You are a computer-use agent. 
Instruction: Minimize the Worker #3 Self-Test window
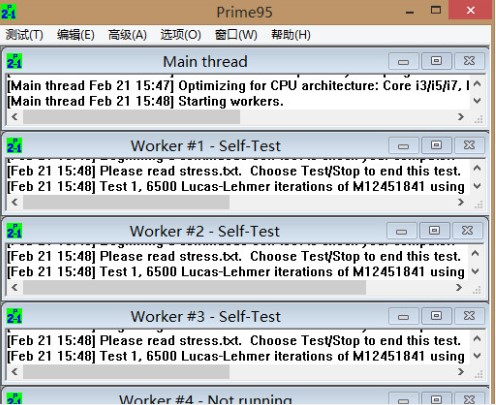tap(403, 316)
